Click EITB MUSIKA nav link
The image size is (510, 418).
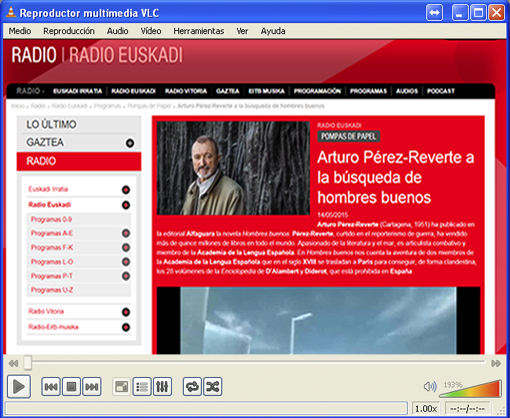[x=267, y=91]
